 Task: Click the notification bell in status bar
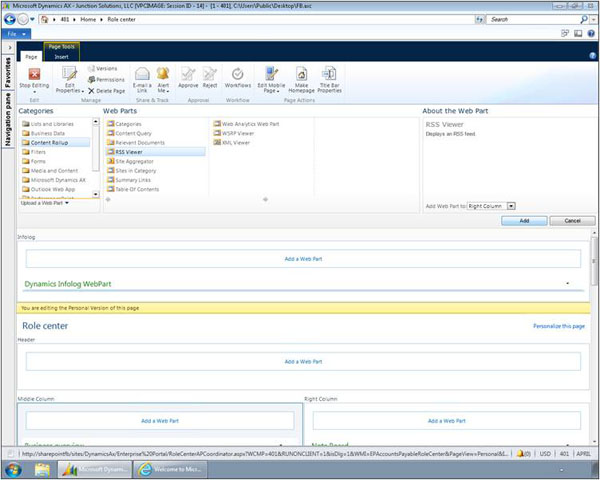520,454
